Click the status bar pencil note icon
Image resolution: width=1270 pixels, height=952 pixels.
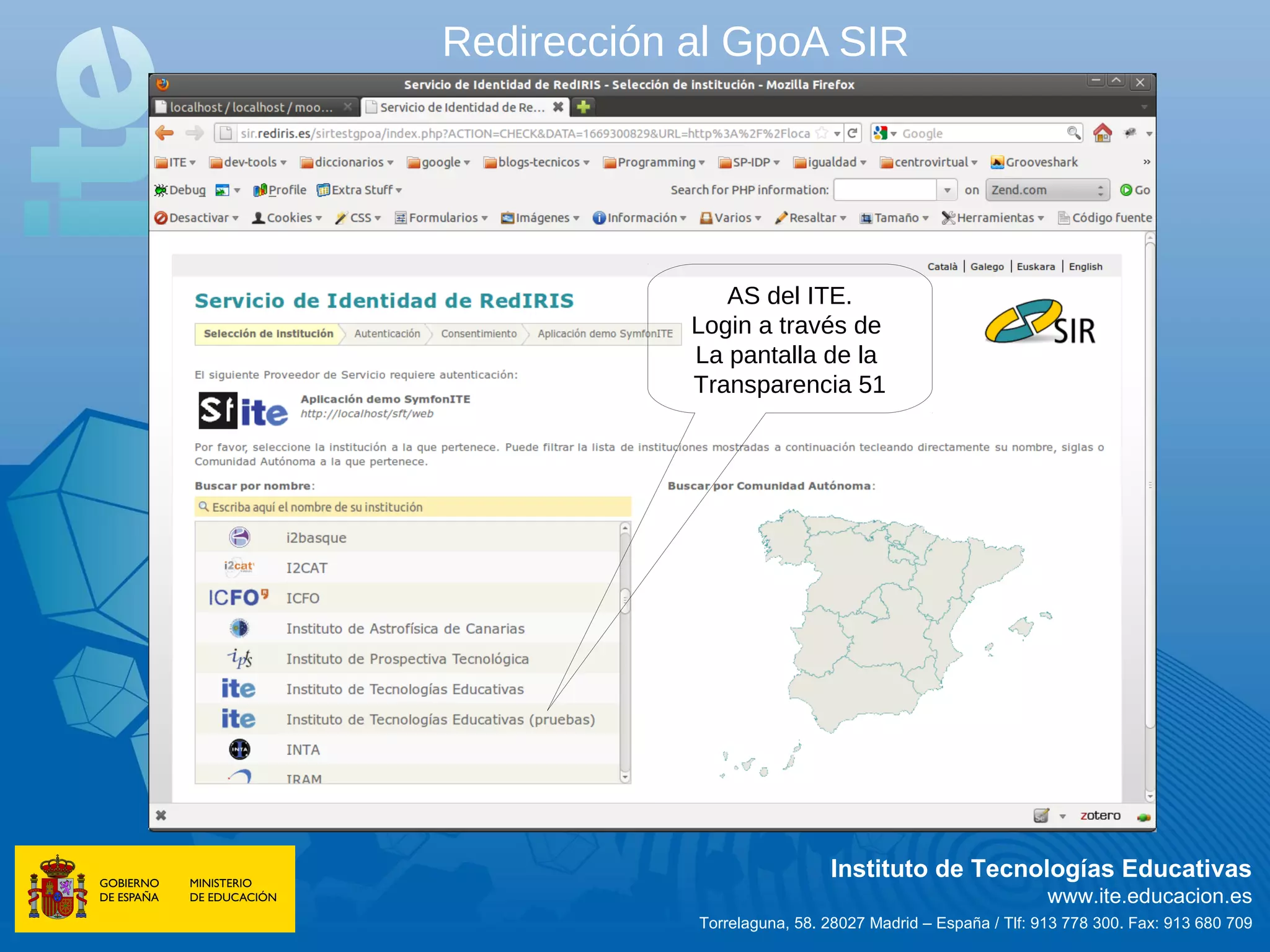pyautogui.click(x=1041, y=816)
